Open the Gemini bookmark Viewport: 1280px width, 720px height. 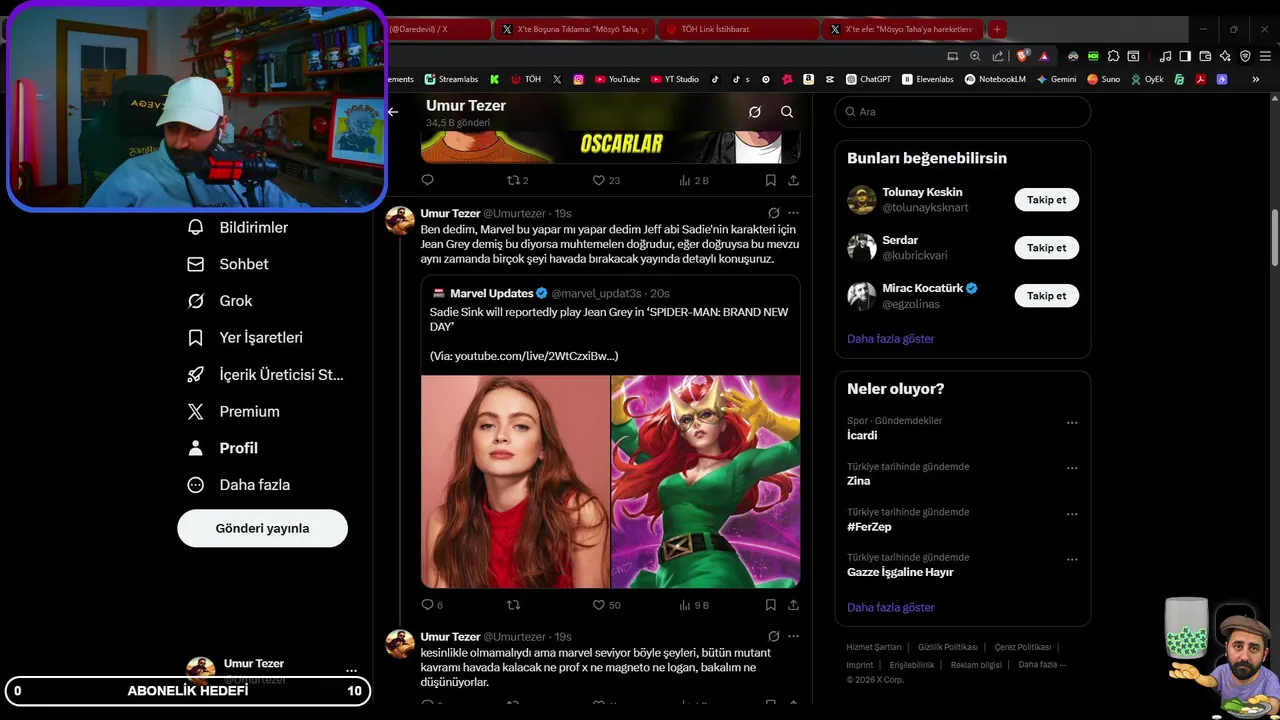(1056, 79)
